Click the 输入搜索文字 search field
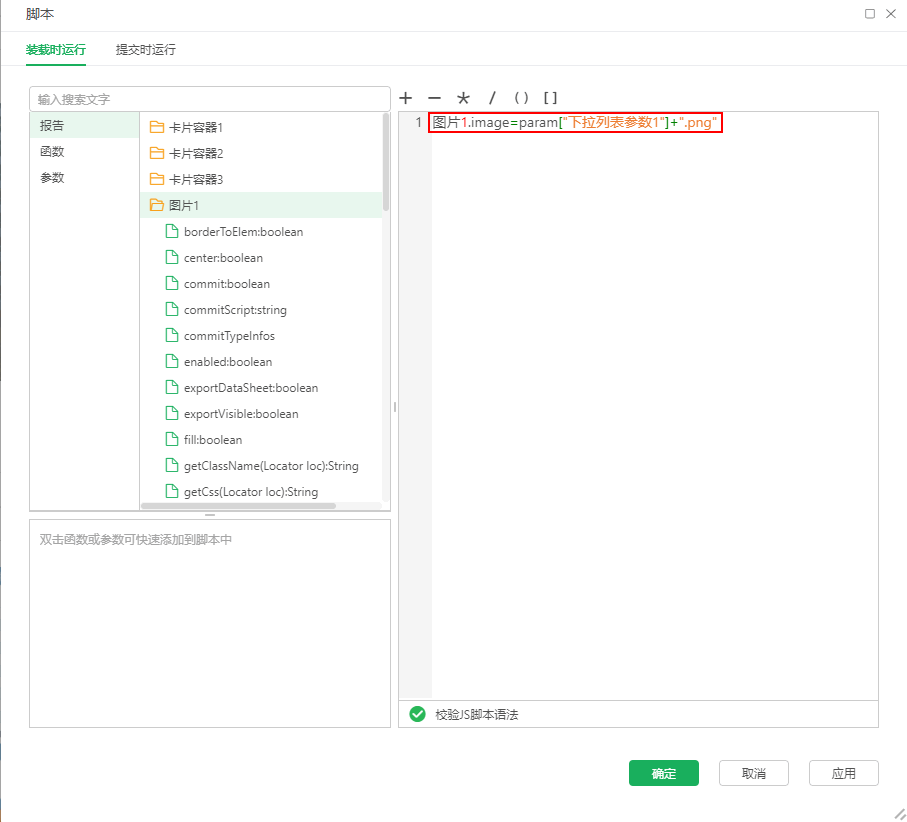Screen dimensions: 907x822 (209, 99)
